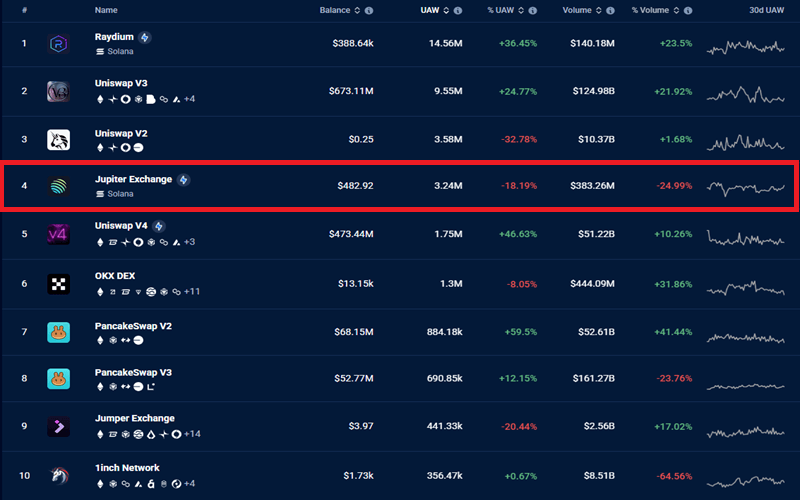Expand the +4 chains under 1inch Network
Viewport: 800px width, 500px height.
pyautogui.click(x=189, y=484)
